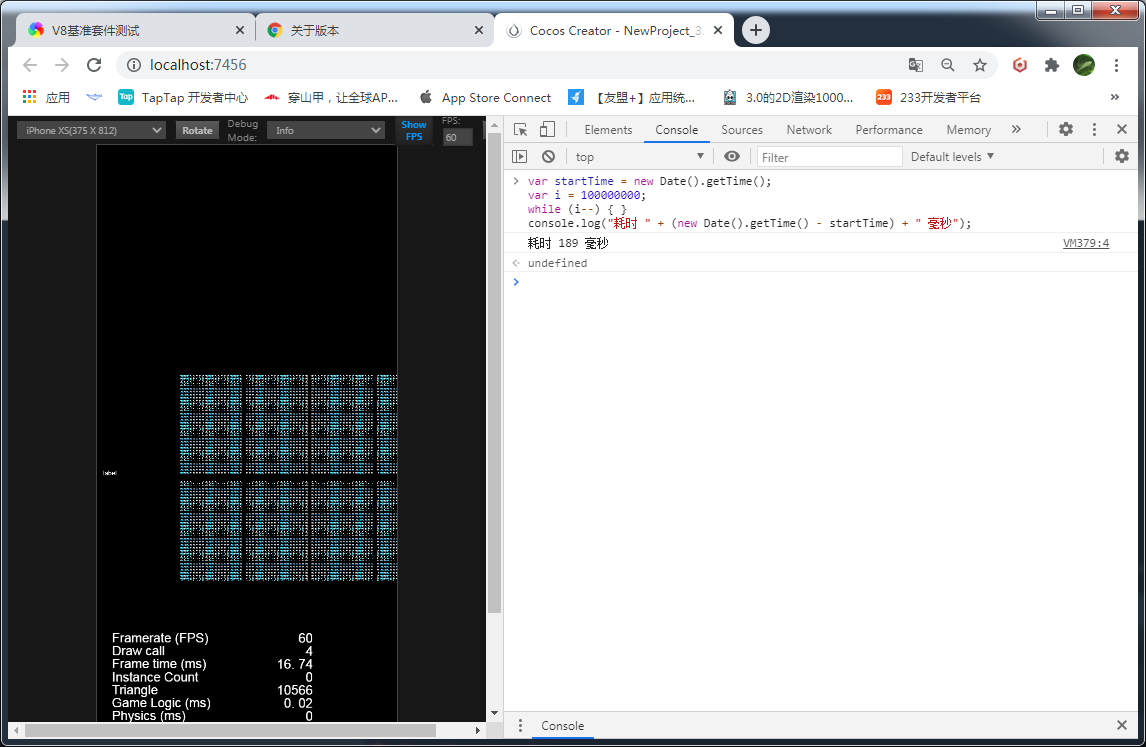Open console settings gear icon
This screenshot has height=747, width=1146.
(1121, 157)
